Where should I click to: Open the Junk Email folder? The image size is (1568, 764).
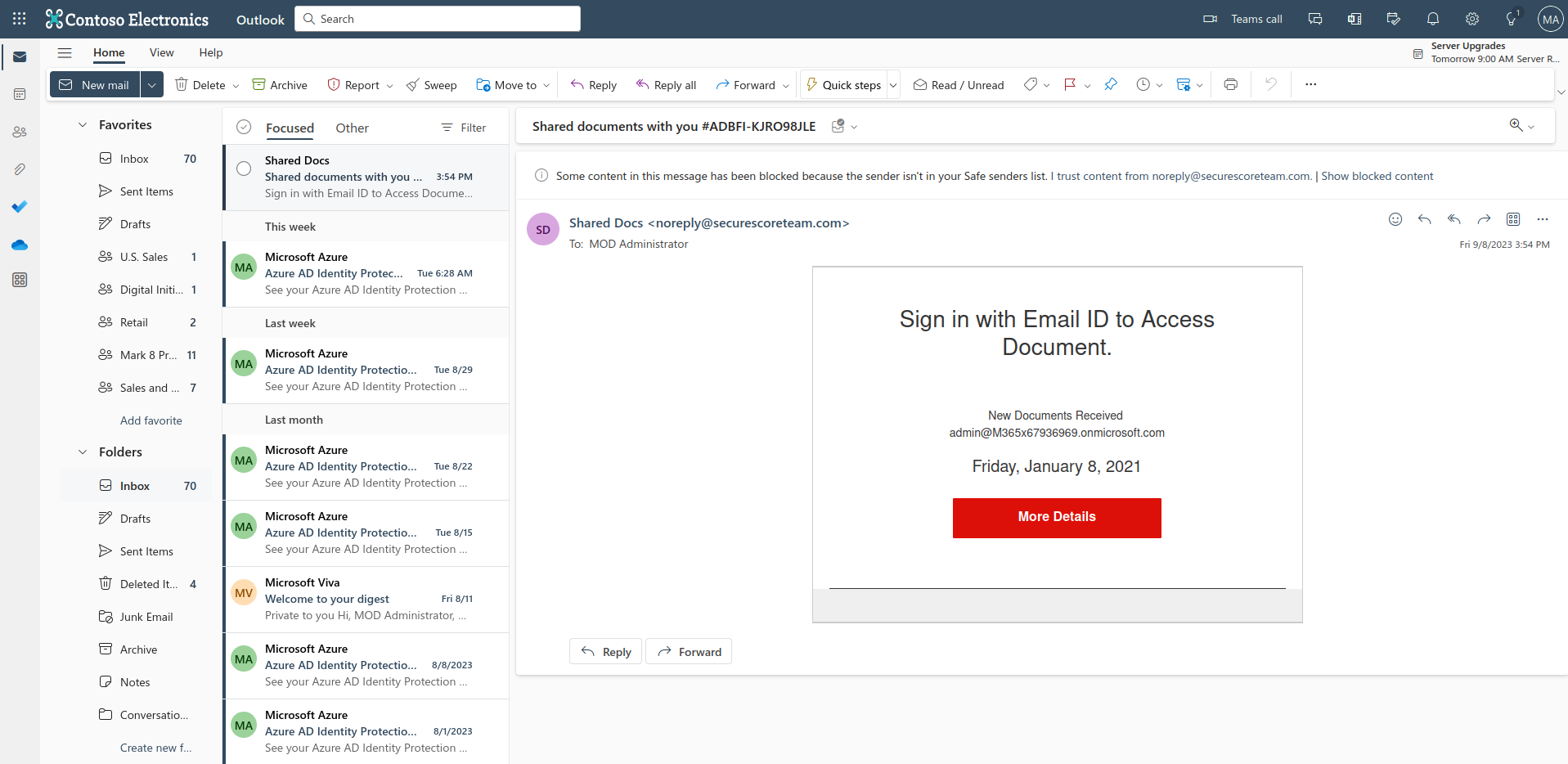pos(136,617)
